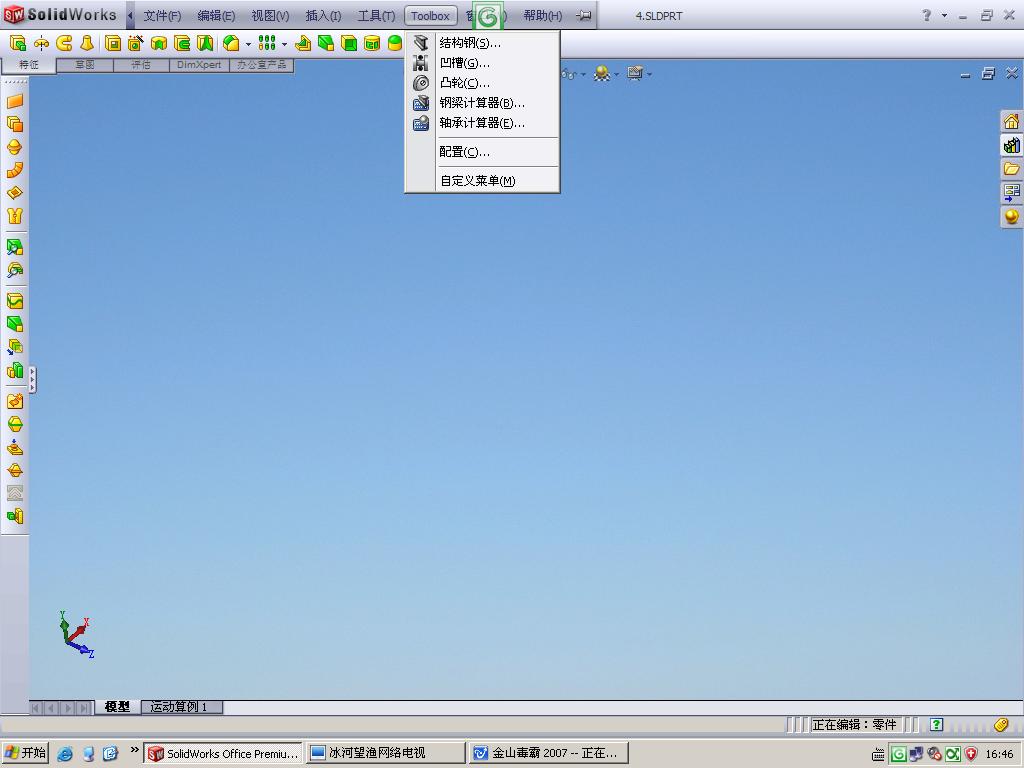Open the Hide/Show Items glasses dropdown
1024x768 pixels.
[x=583, y=74]
